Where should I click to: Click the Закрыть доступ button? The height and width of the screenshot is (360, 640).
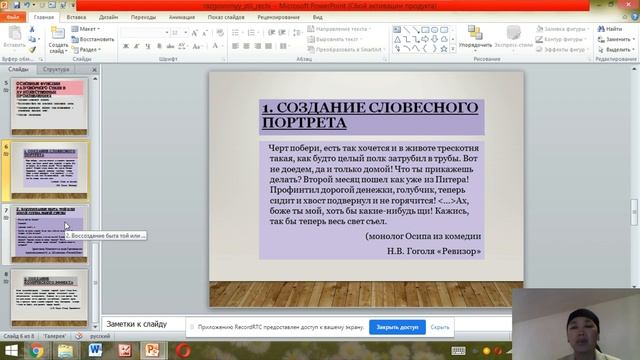397,327
